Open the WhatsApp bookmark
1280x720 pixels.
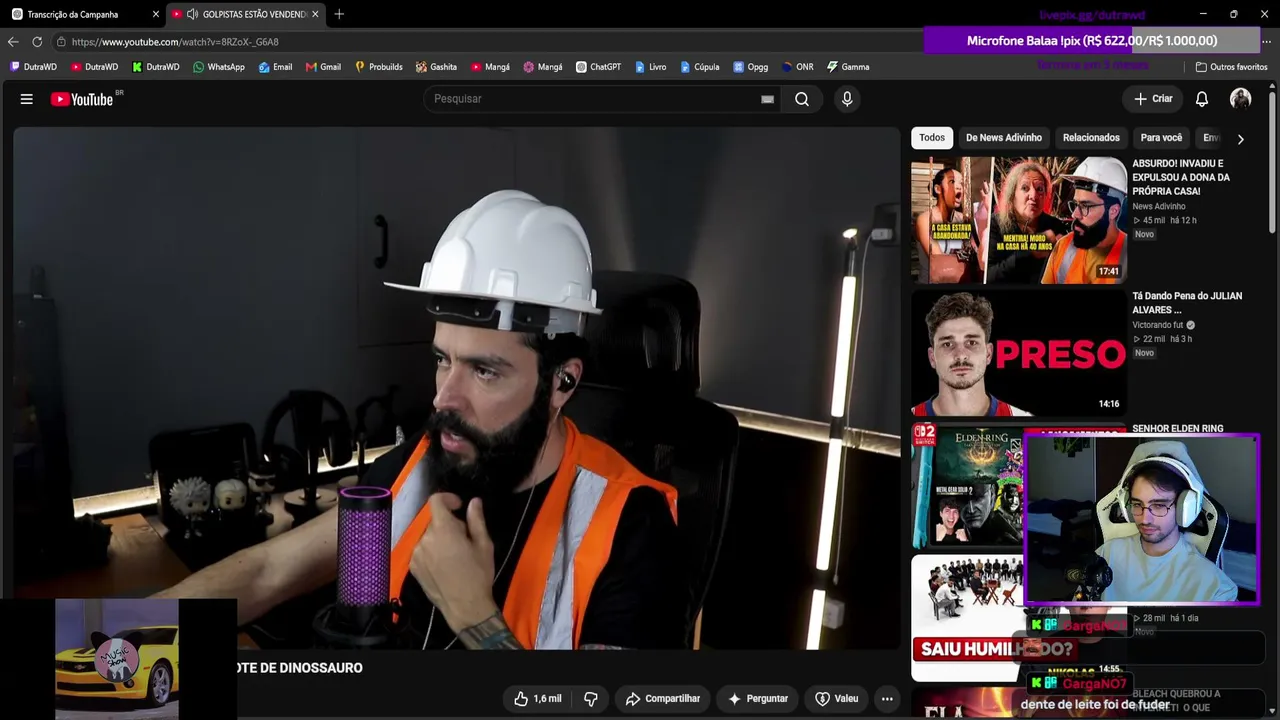[218, 67]
